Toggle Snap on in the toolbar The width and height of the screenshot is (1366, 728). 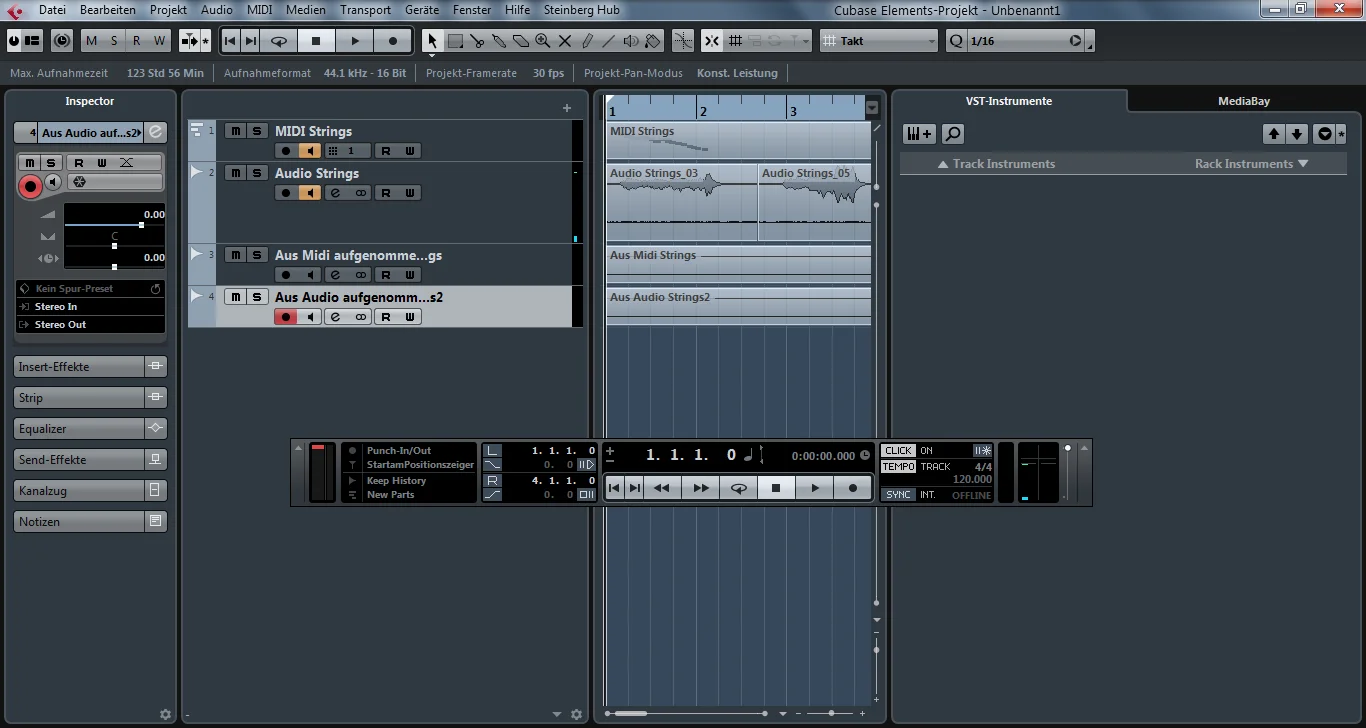point(711,41)
